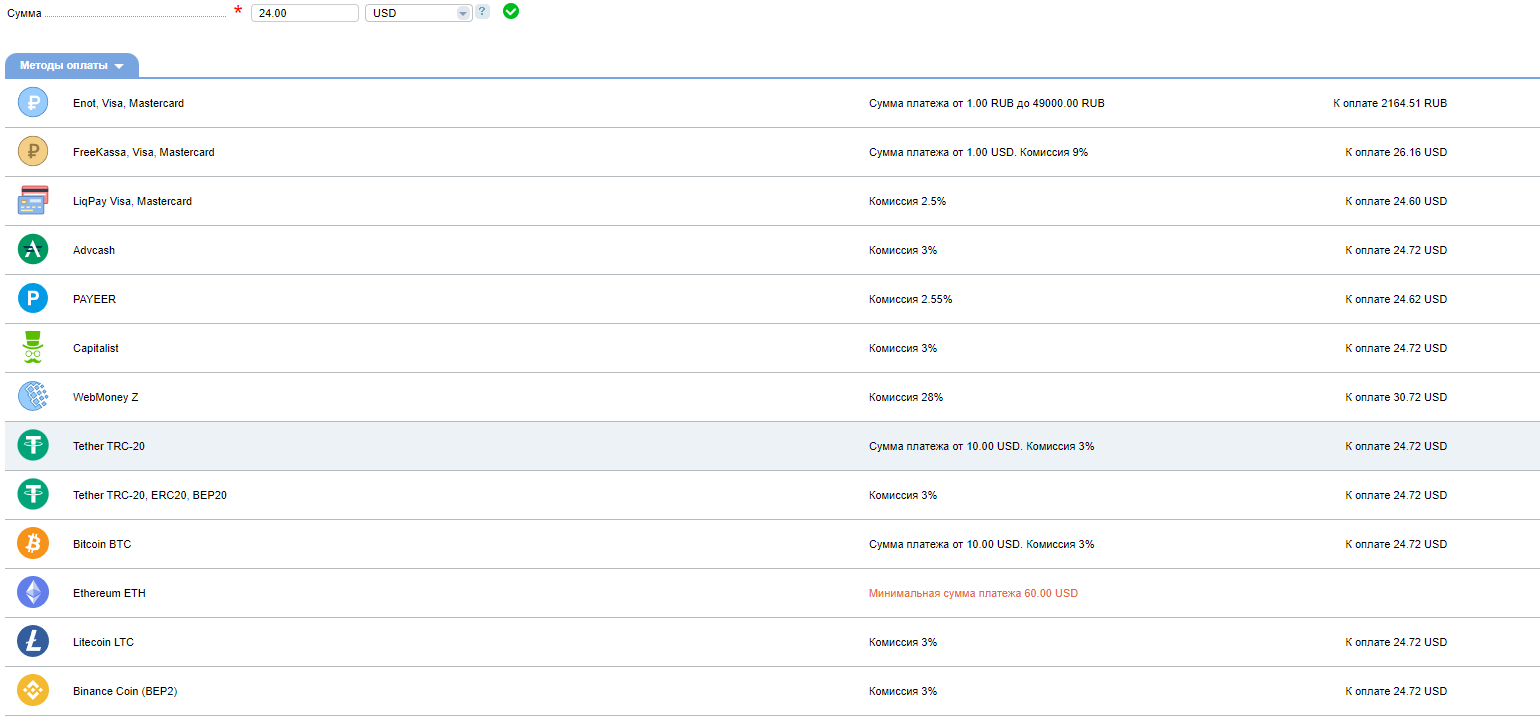This screenshot has width=1540, height=716.
Task: Click the Tether TRC-20 icon in highlighted row
Action: [x=33, y=445]
